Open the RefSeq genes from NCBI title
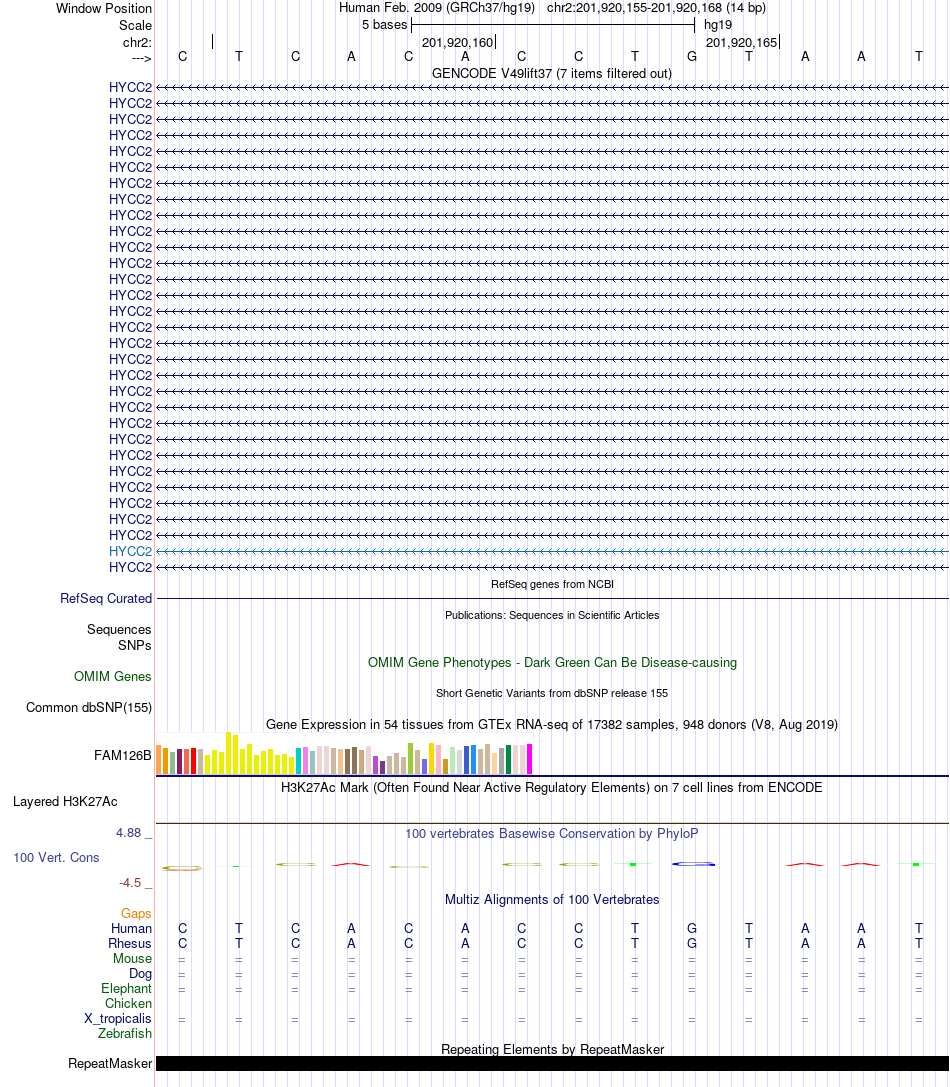Image resolution: width=950 pixels, height=1087 pixels. 552,584
